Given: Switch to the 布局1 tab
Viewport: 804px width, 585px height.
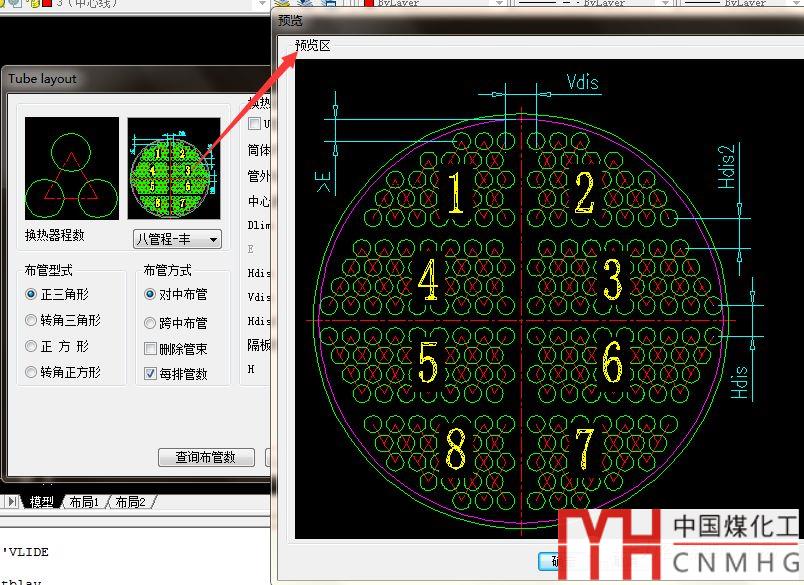Looking at the screenshot, I should click(84, 501).
